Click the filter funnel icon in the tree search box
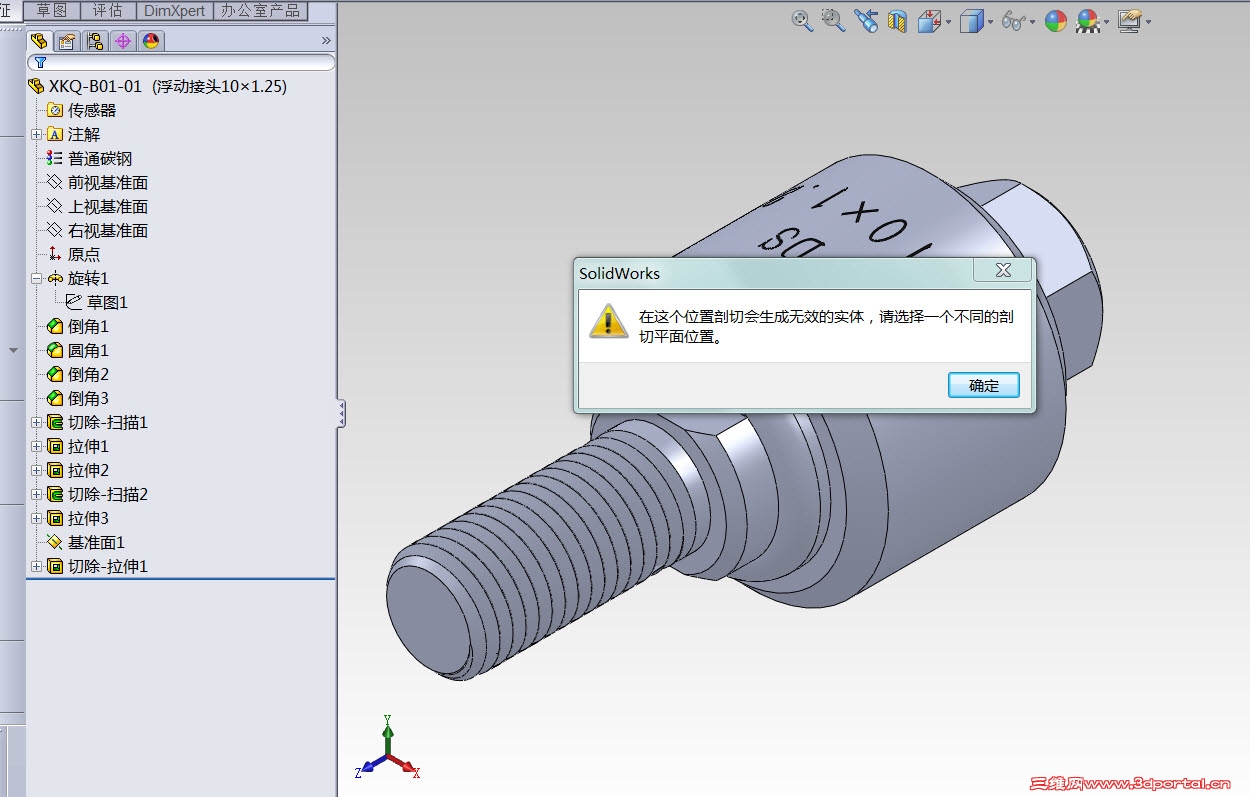This screenshot has width=1250, height=797. click(x=41, y=62)
